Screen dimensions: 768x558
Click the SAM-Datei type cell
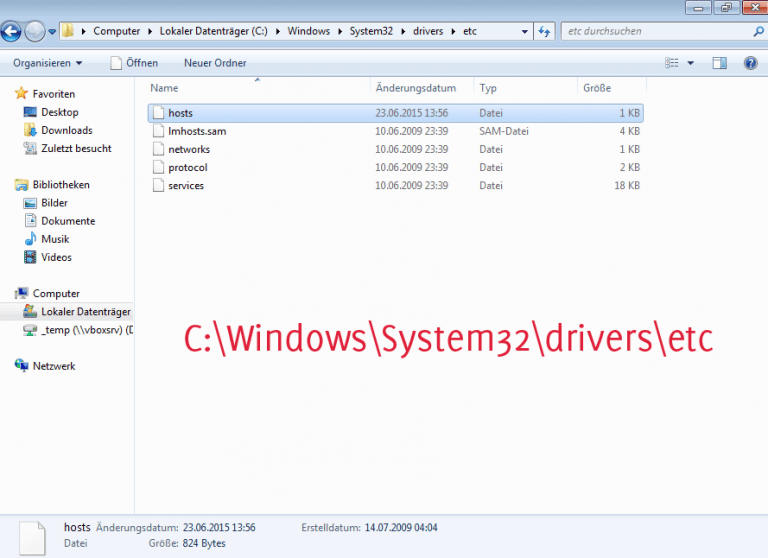(x=504, y=131)
